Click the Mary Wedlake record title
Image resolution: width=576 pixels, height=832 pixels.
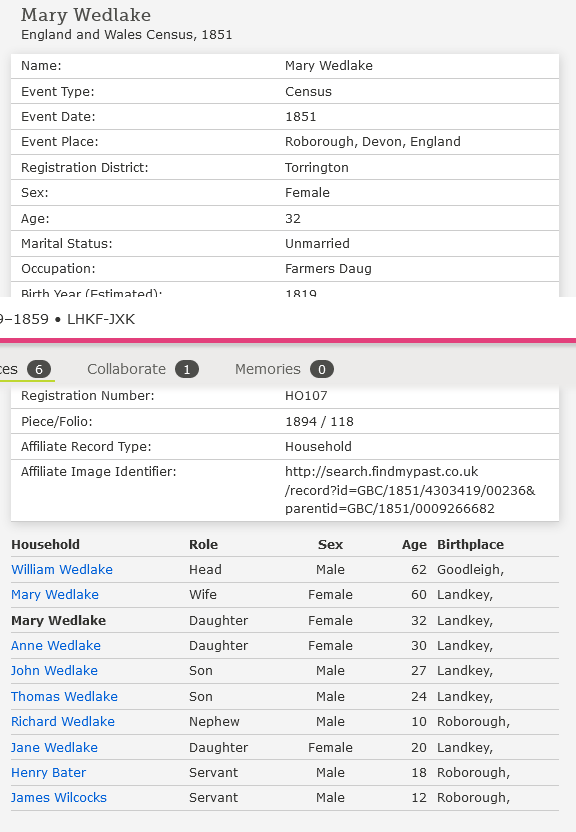(86, 15)
